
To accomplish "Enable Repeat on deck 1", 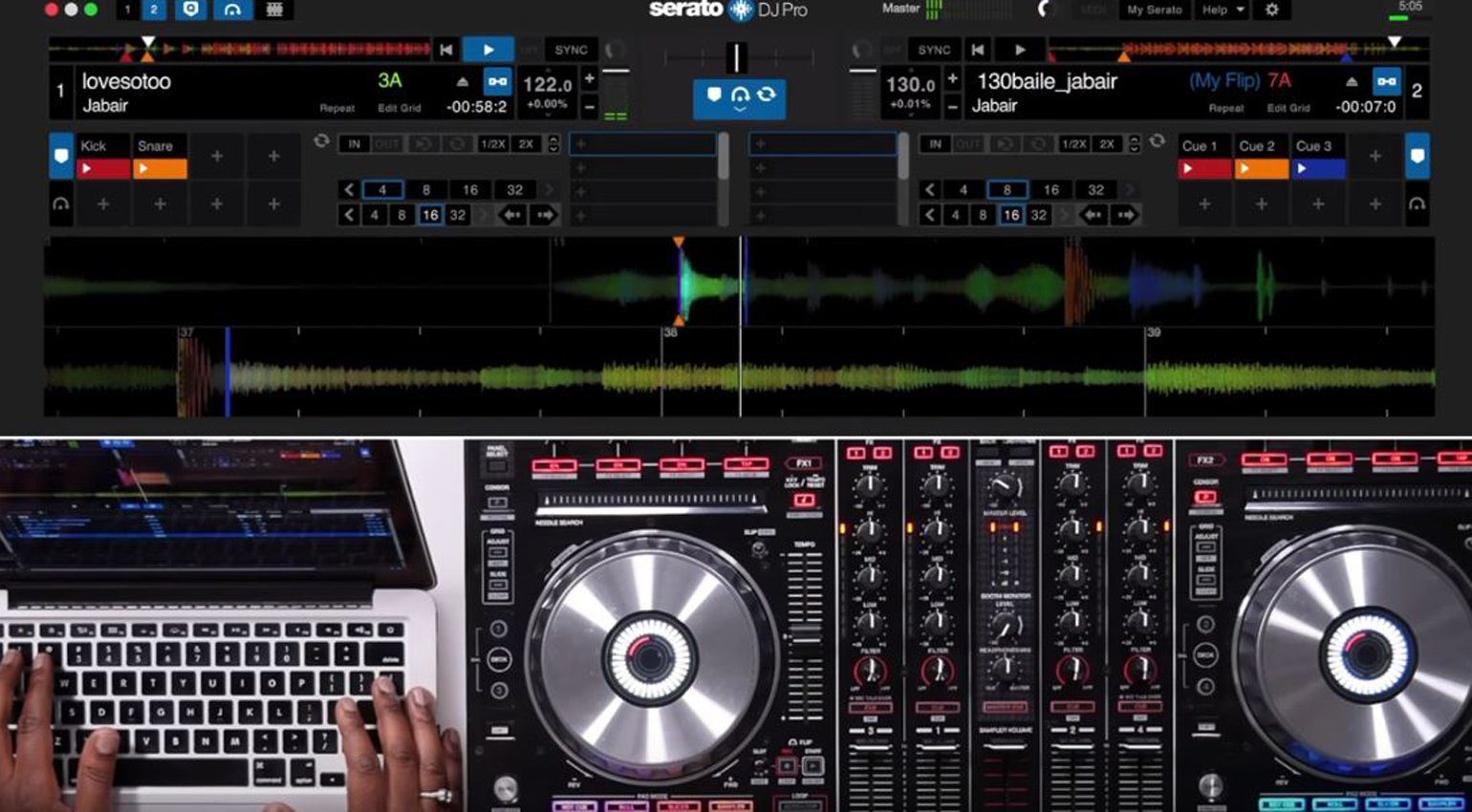I will [336, 108].
